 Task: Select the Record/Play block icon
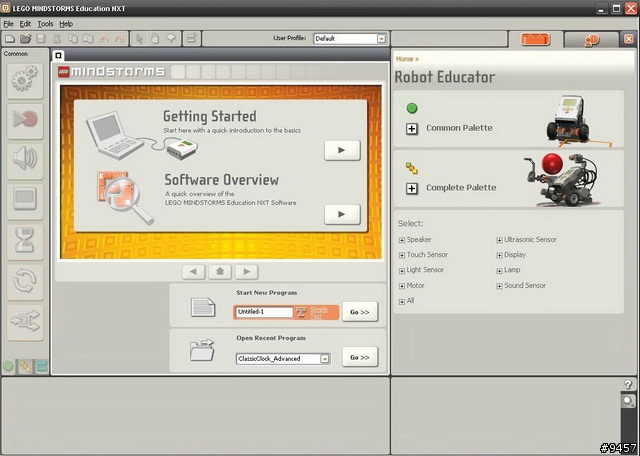[x=25, y=120]
